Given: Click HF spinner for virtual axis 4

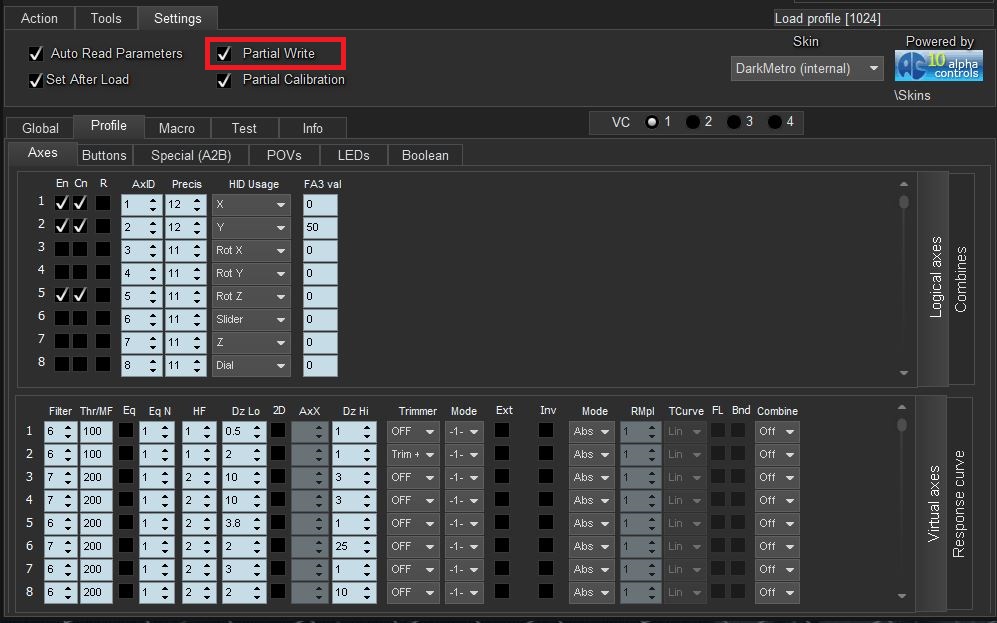Looking at the screenshot, I should click(198, 500).
